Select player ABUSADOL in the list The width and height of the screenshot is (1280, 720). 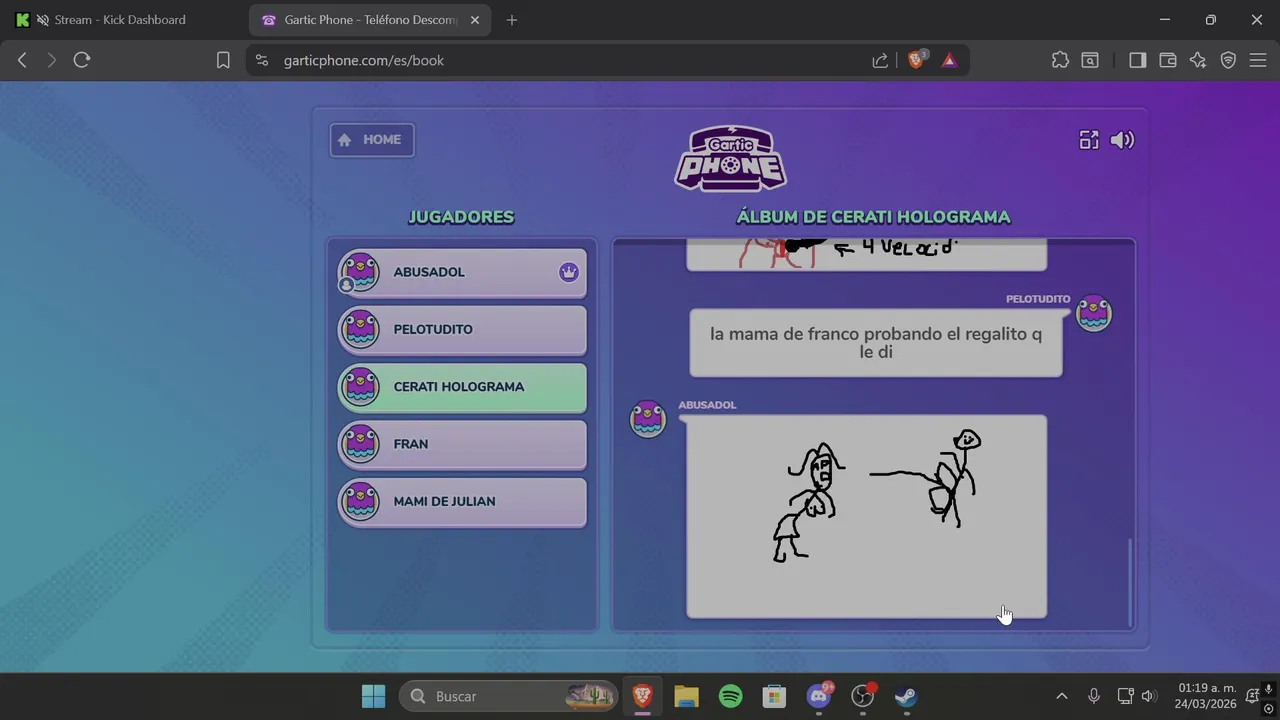click(462, 272)
